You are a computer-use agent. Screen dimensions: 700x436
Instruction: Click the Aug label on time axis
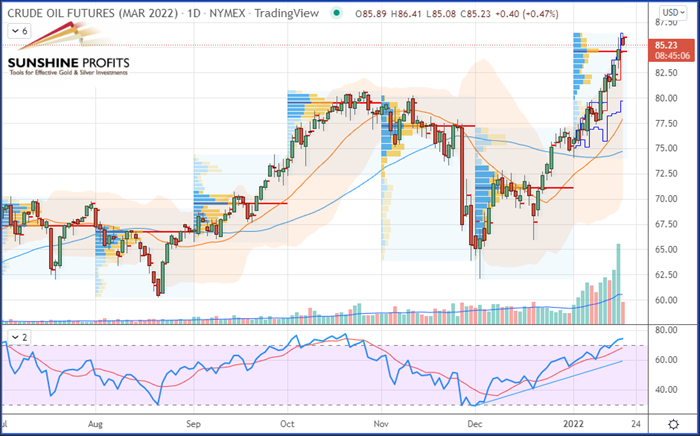click(x=96, y=424)
